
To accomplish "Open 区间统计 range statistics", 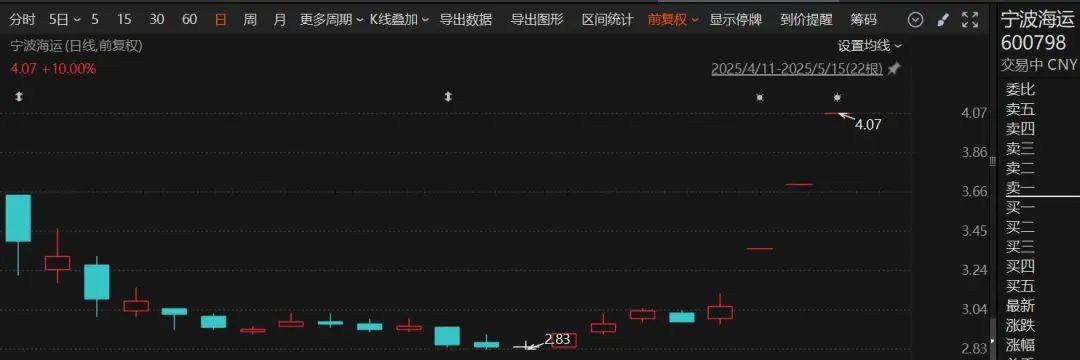I will [x=608, y=20].
